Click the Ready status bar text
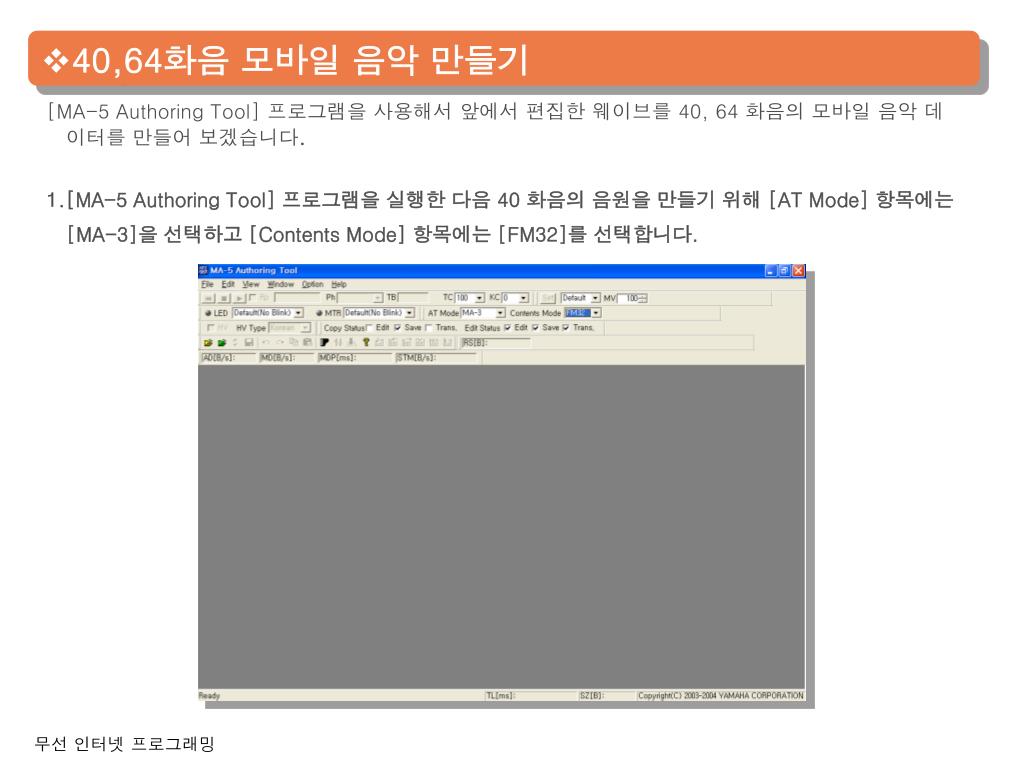Viewport: 1024px width, 768px height. pyautogui.click(x=210, y=696)
